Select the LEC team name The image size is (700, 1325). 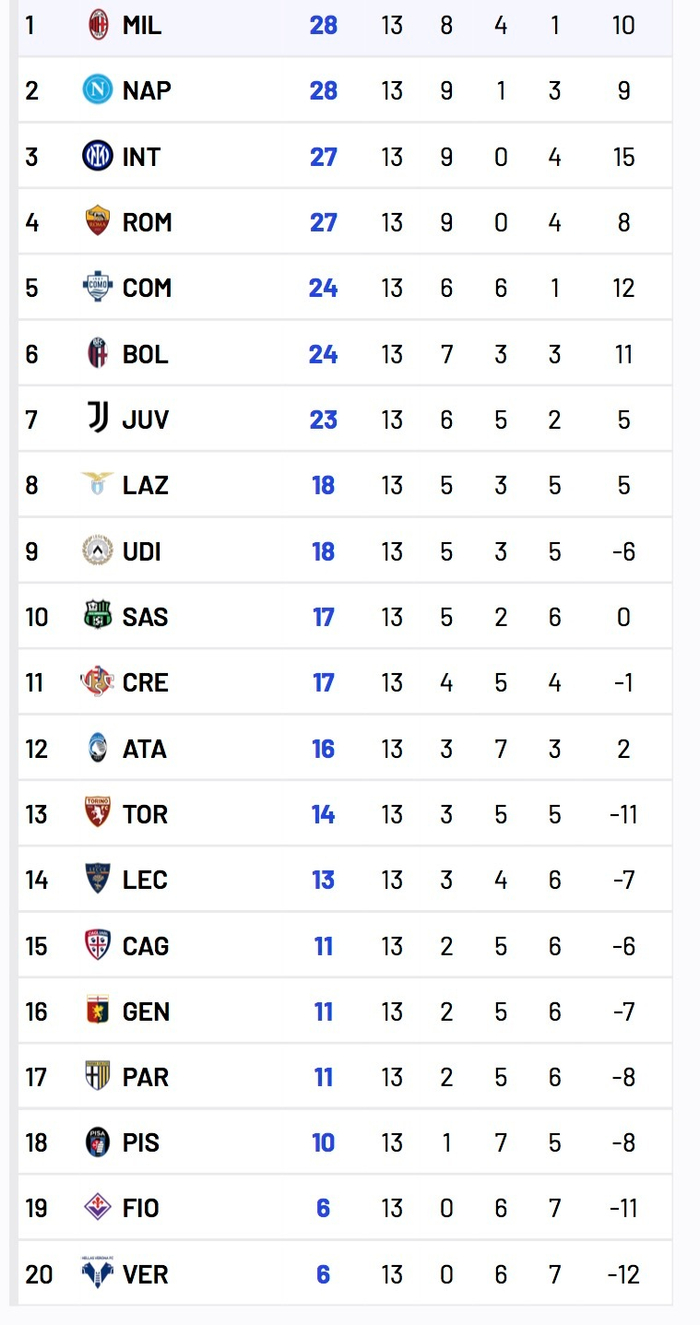[145, 880]
